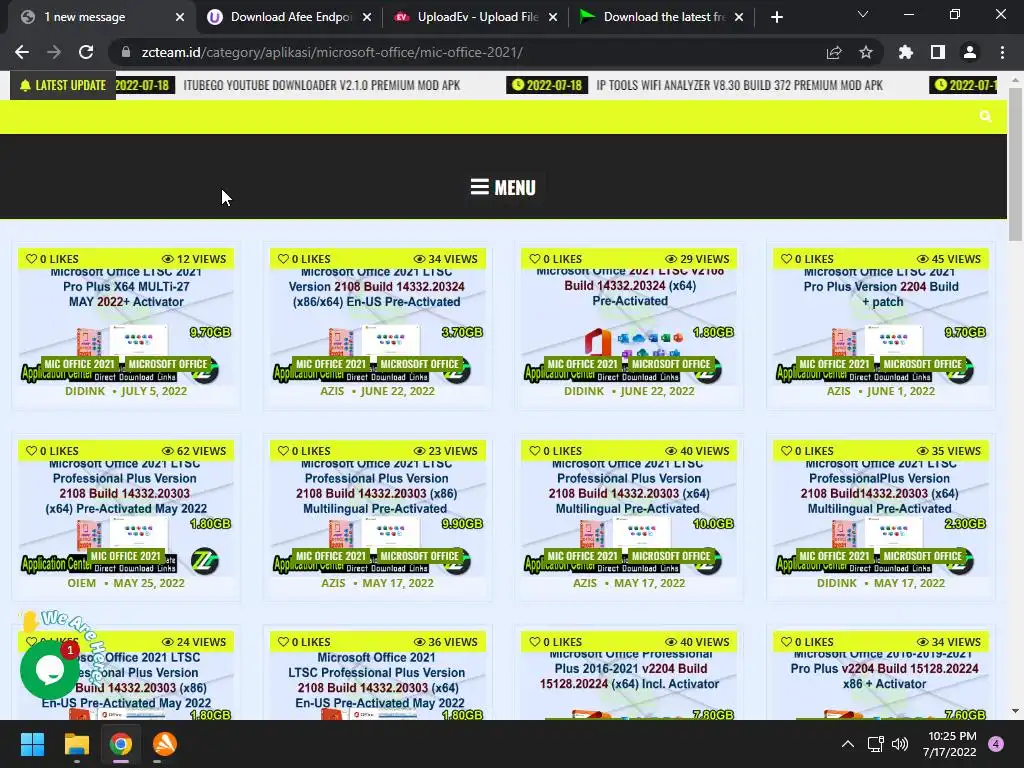This screenshot has height=768, width=1024.
Task: Click the page vertical scrollbar thumb
Action: coord(1015,165)
